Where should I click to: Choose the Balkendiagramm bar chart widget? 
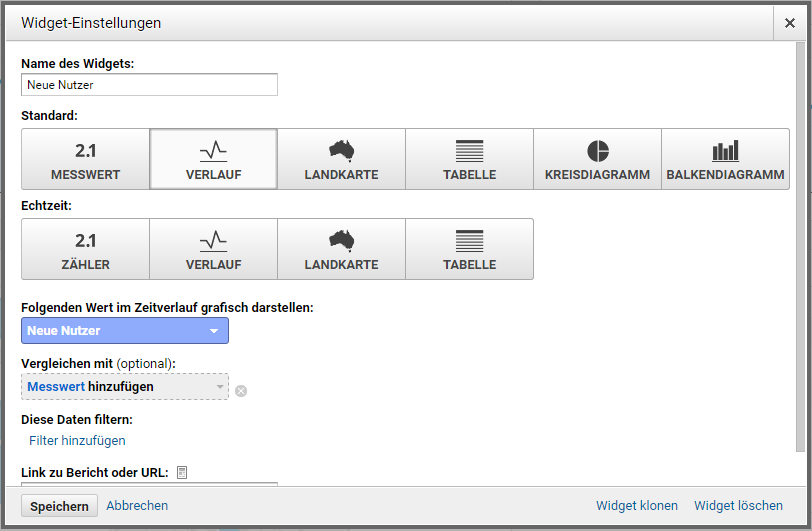(x=725, y=159)
